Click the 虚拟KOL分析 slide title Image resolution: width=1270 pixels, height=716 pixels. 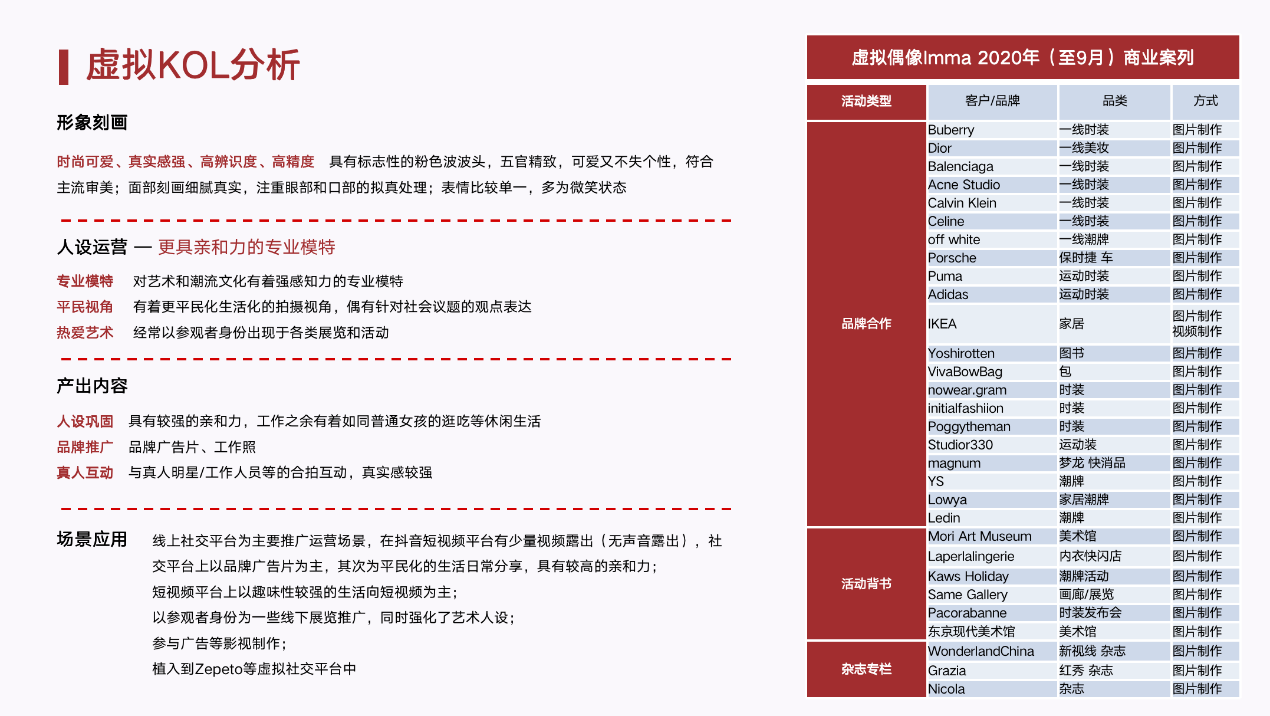pos(192,66)
